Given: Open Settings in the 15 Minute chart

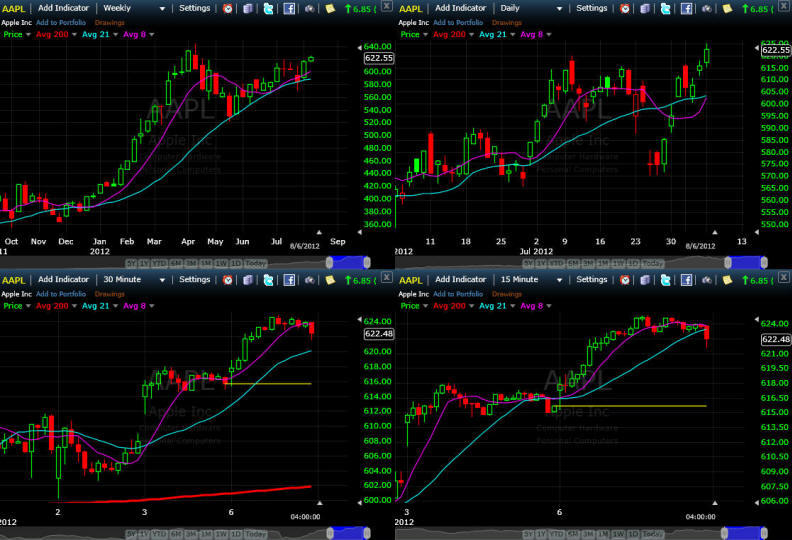Looking at the screenshot, I should [x=591, y=279].
